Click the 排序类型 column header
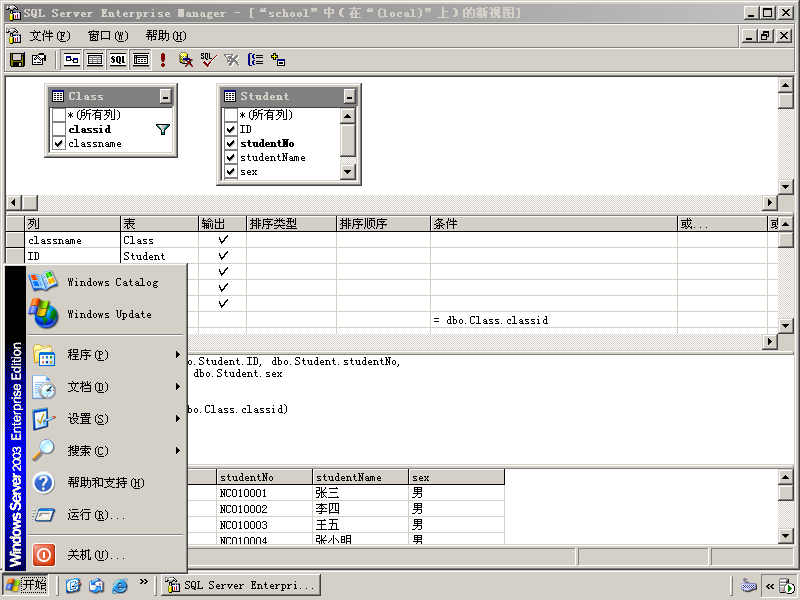The image size is (800, 600). point(291,224)
